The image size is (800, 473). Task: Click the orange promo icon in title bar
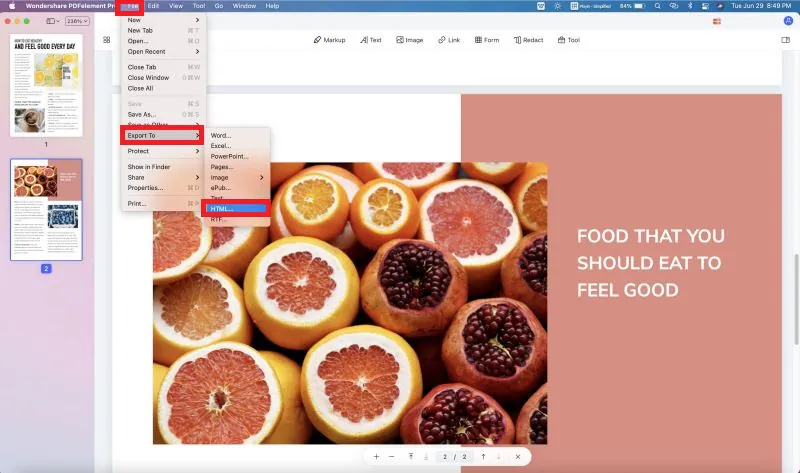717,21
